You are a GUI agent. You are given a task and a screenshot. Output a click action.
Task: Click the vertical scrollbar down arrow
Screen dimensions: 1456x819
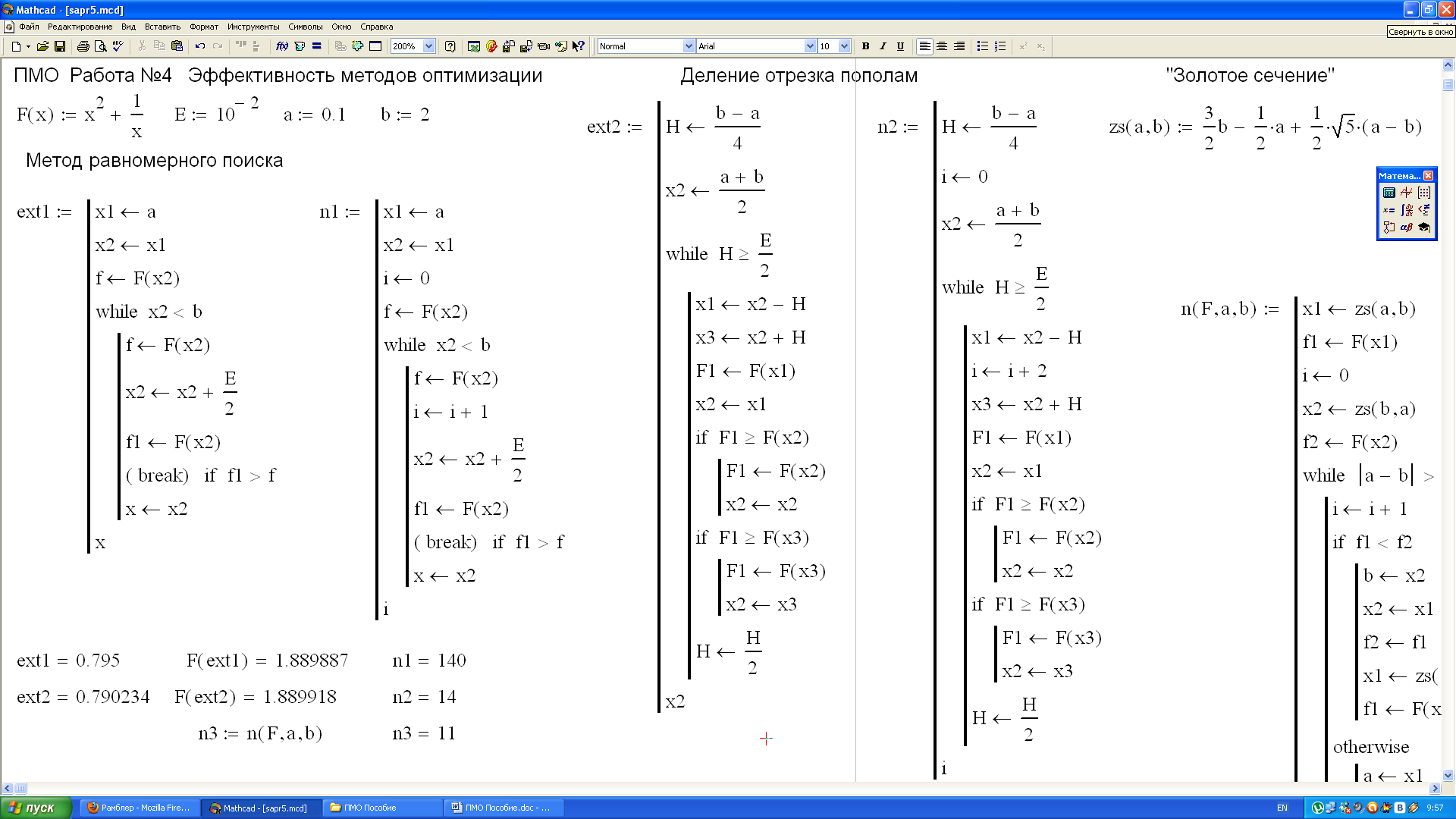click(1448, 776)
